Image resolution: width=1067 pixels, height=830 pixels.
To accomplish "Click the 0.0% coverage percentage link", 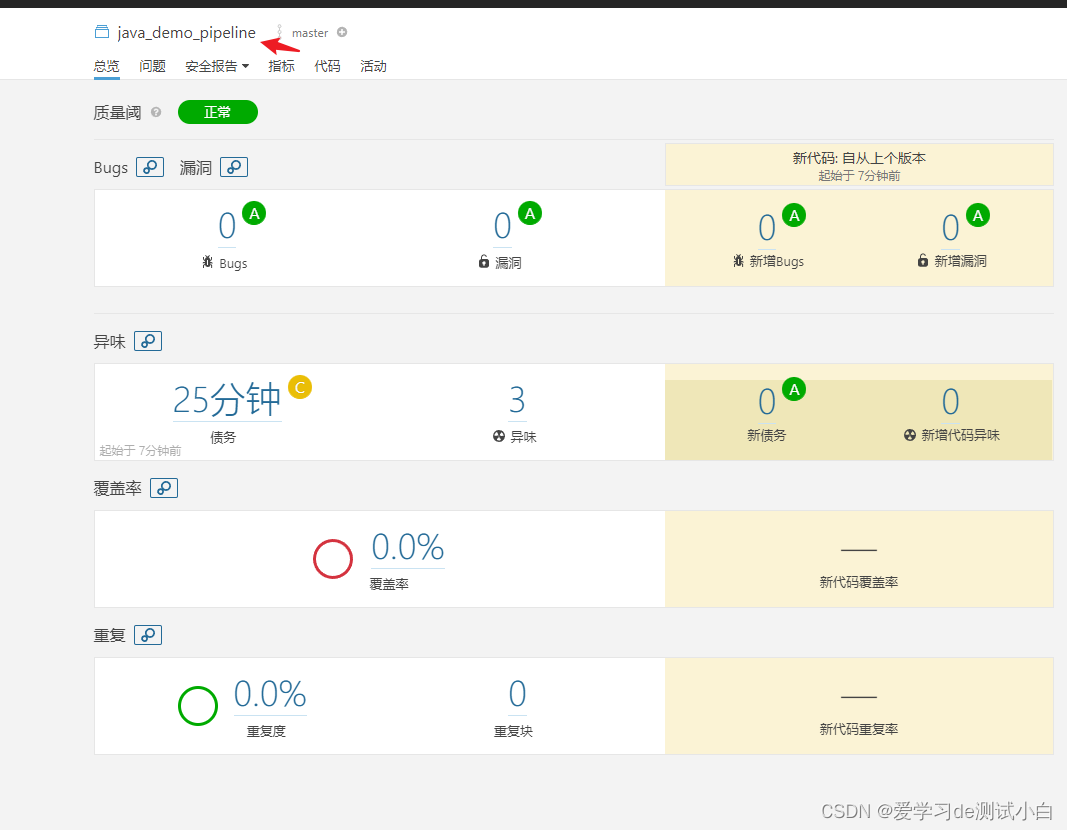I will click(x=407, y=547).
